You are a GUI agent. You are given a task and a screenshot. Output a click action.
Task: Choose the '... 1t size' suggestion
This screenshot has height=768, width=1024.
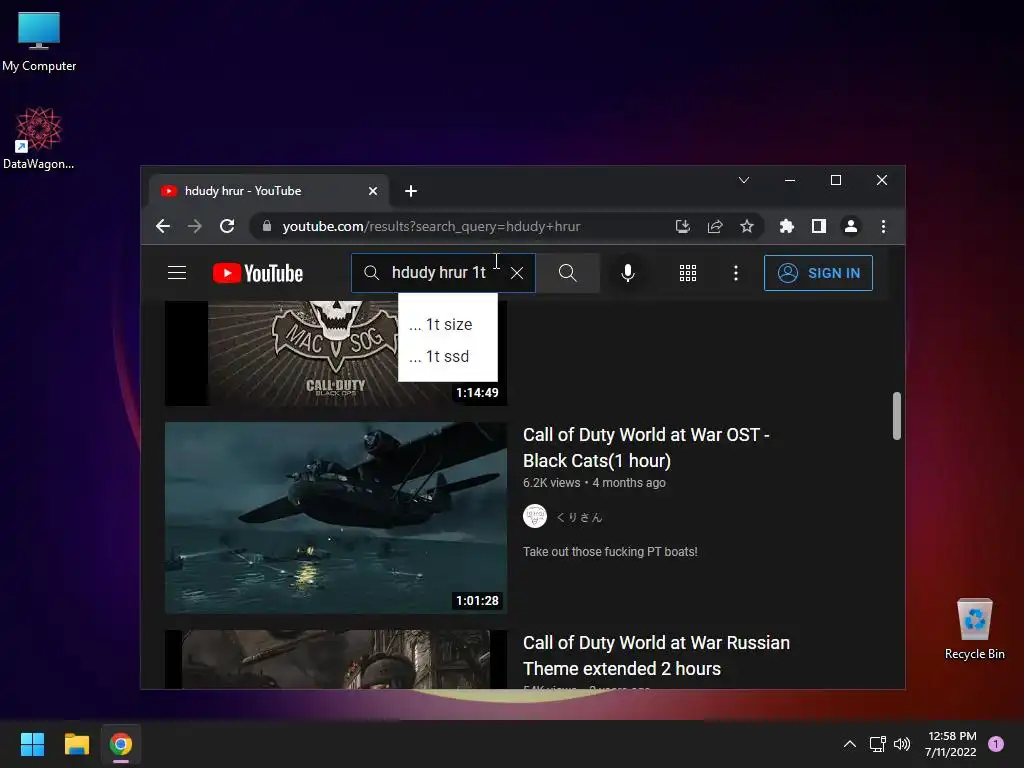448,324
